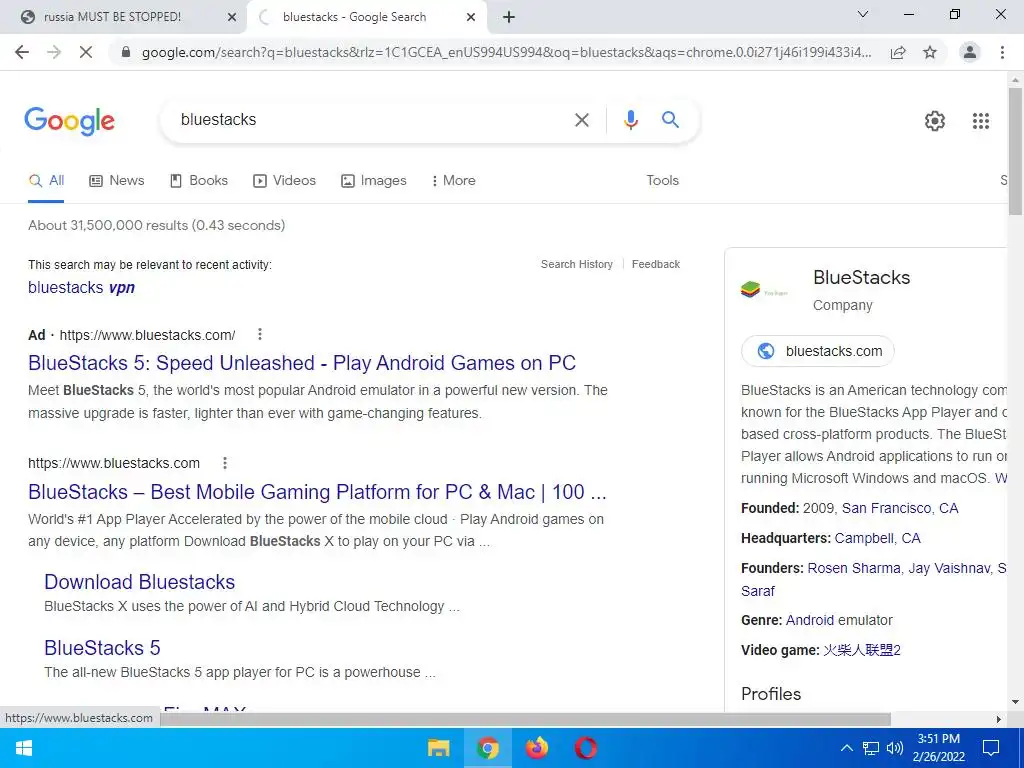The width and height of the screenshot is (1024, 768).
Task: Click the URL address bar
Action: pyautogui.click(x=506, y=52)
